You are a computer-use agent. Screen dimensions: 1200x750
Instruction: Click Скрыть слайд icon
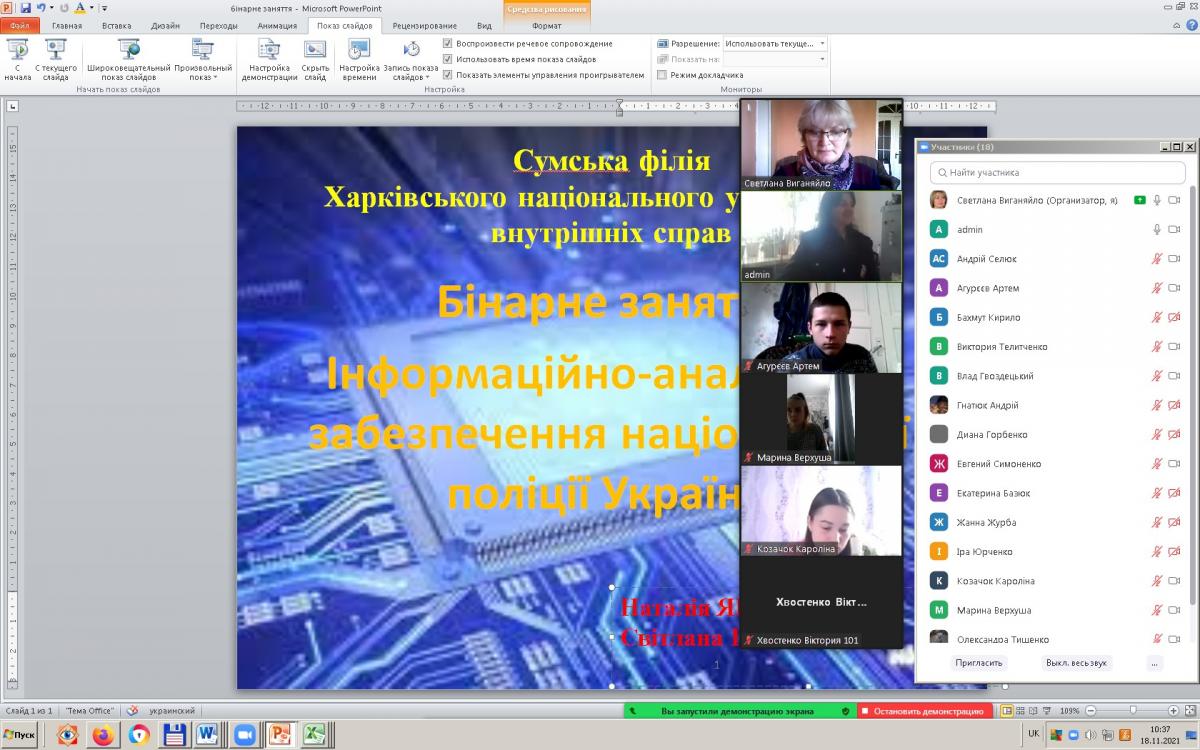point(315,50)
